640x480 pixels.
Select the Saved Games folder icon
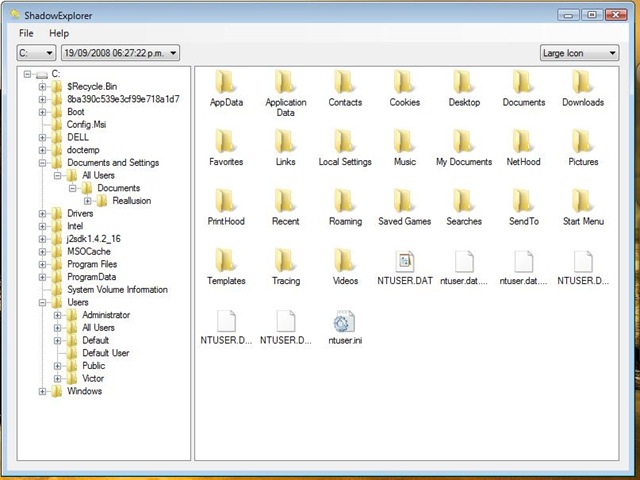point(404,201)
